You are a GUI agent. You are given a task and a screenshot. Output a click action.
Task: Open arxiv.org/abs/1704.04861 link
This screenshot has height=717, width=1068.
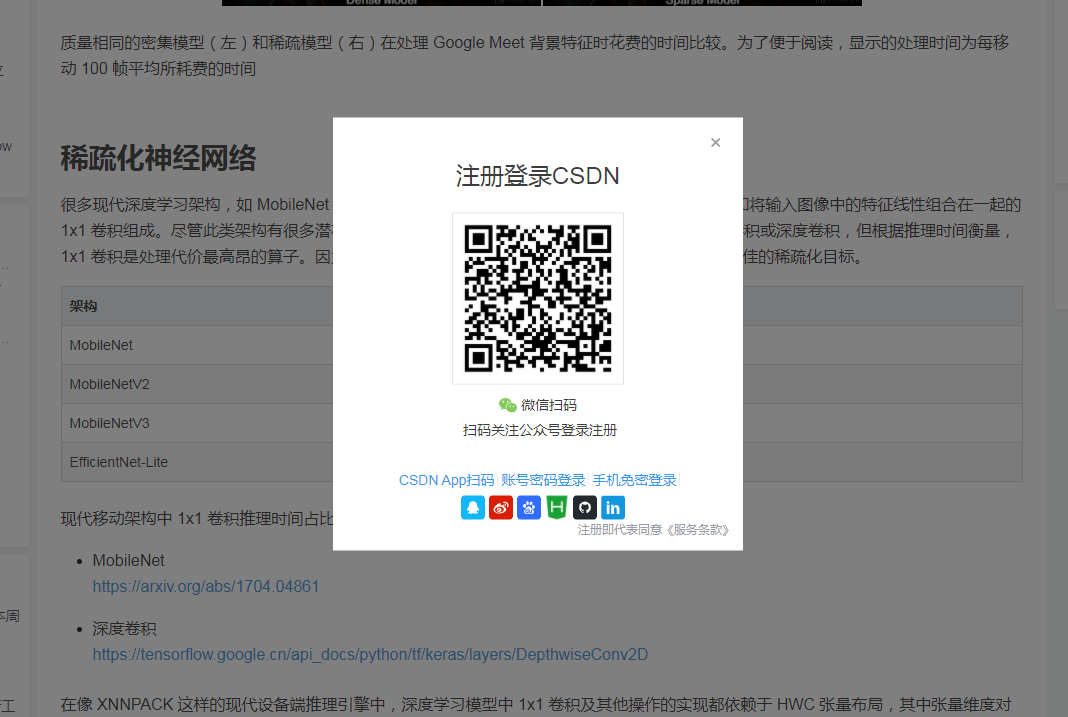coord(206,586)
